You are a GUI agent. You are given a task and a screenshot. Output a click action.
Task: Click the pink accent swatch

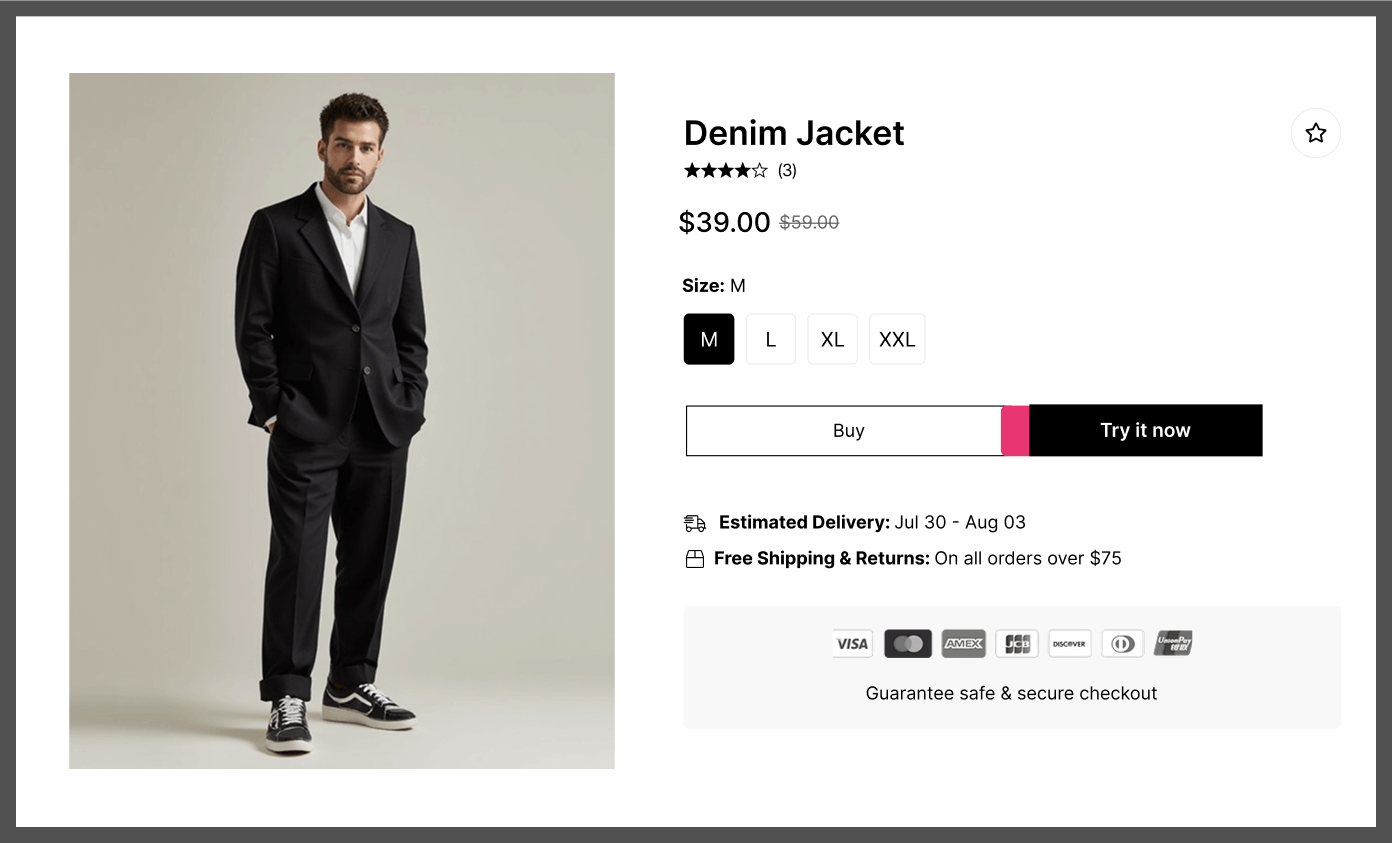(1015, 431)
